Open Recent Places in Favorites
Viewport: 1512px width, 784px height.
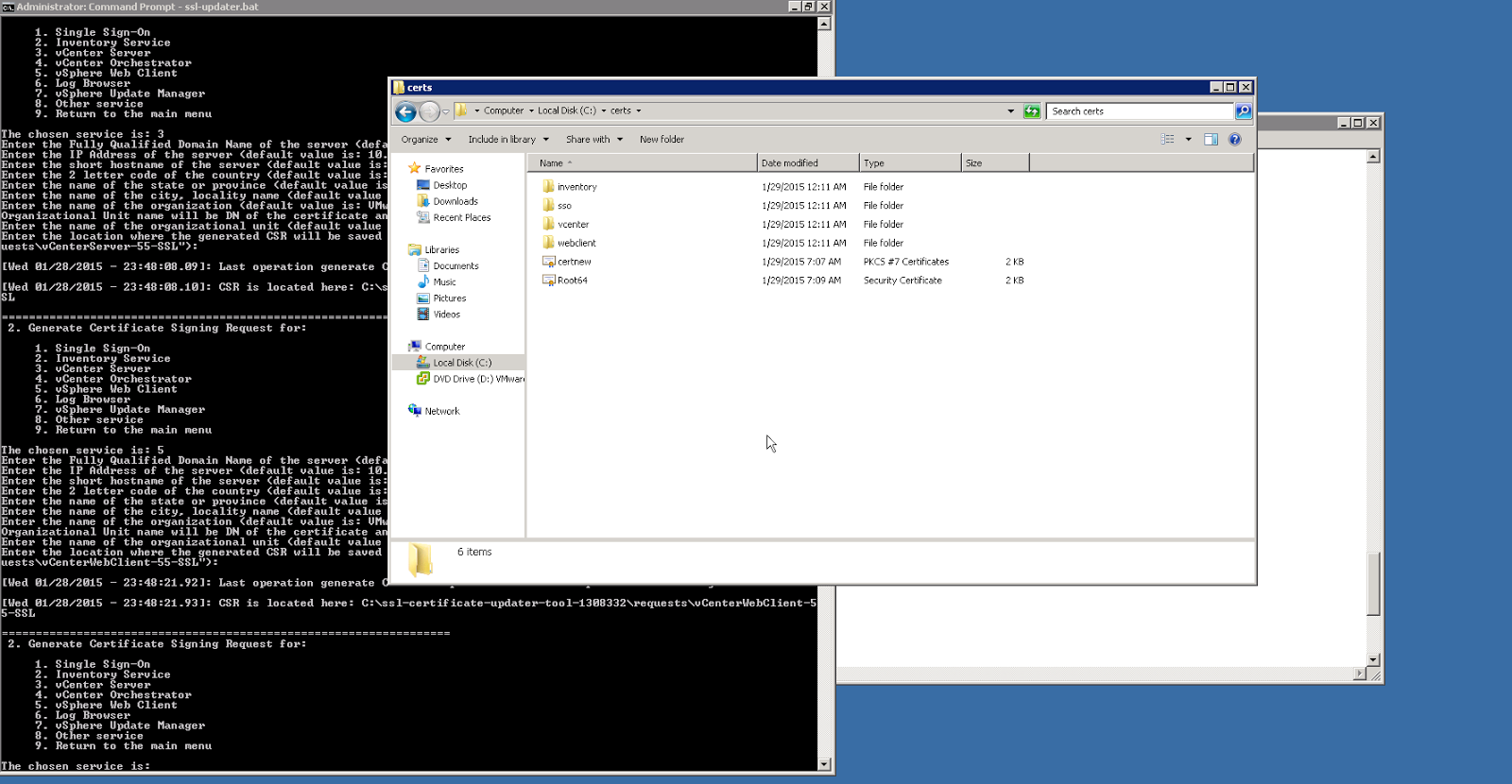pyautogui.click(x=461, y=217)
